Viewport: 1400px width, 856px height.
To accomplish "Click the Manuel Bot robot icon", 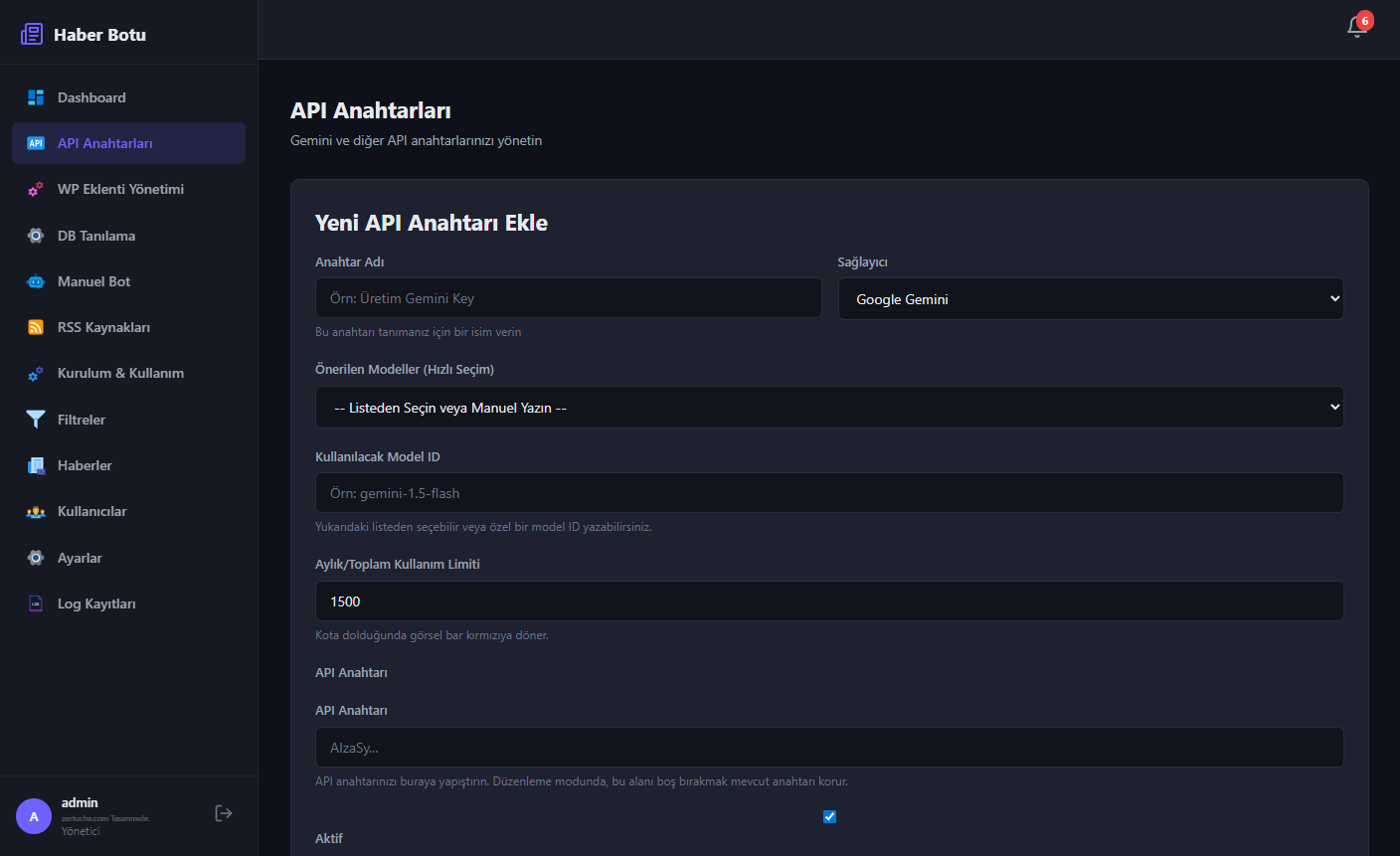I will tap(36, 281).
